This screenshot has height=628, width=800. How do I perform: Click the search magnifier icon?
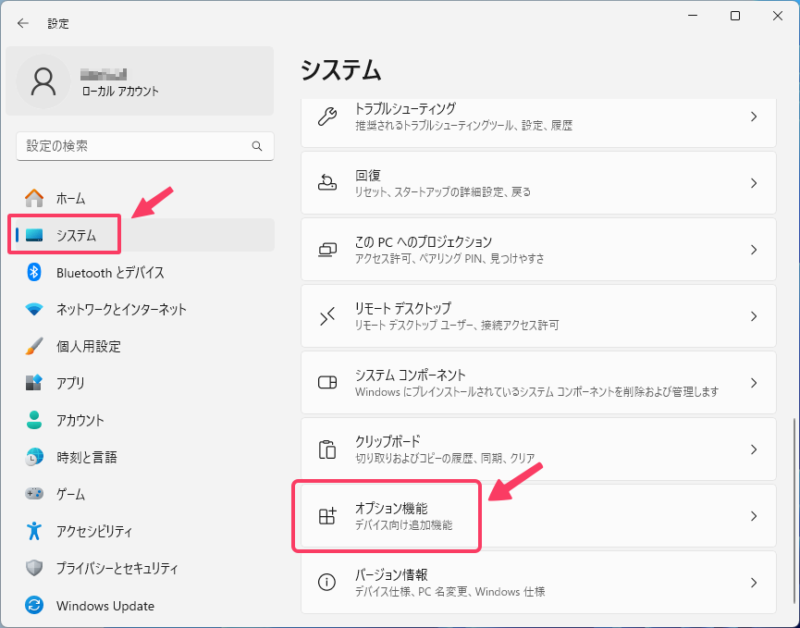click(257, 146)
